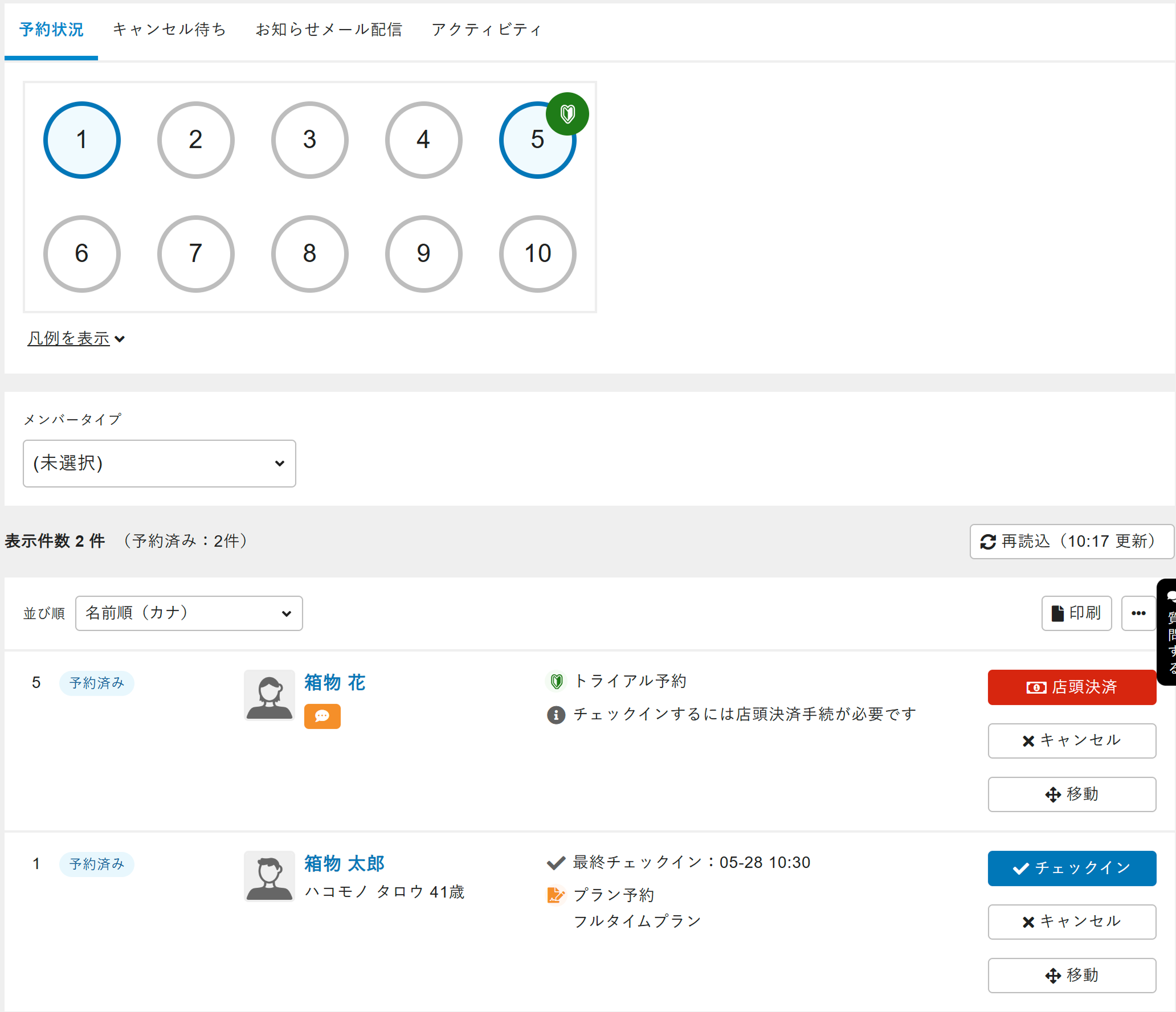The height and width of the screenshot is (1012, 1176).
Task: Select seat circle 6
Action: (82, 254)
